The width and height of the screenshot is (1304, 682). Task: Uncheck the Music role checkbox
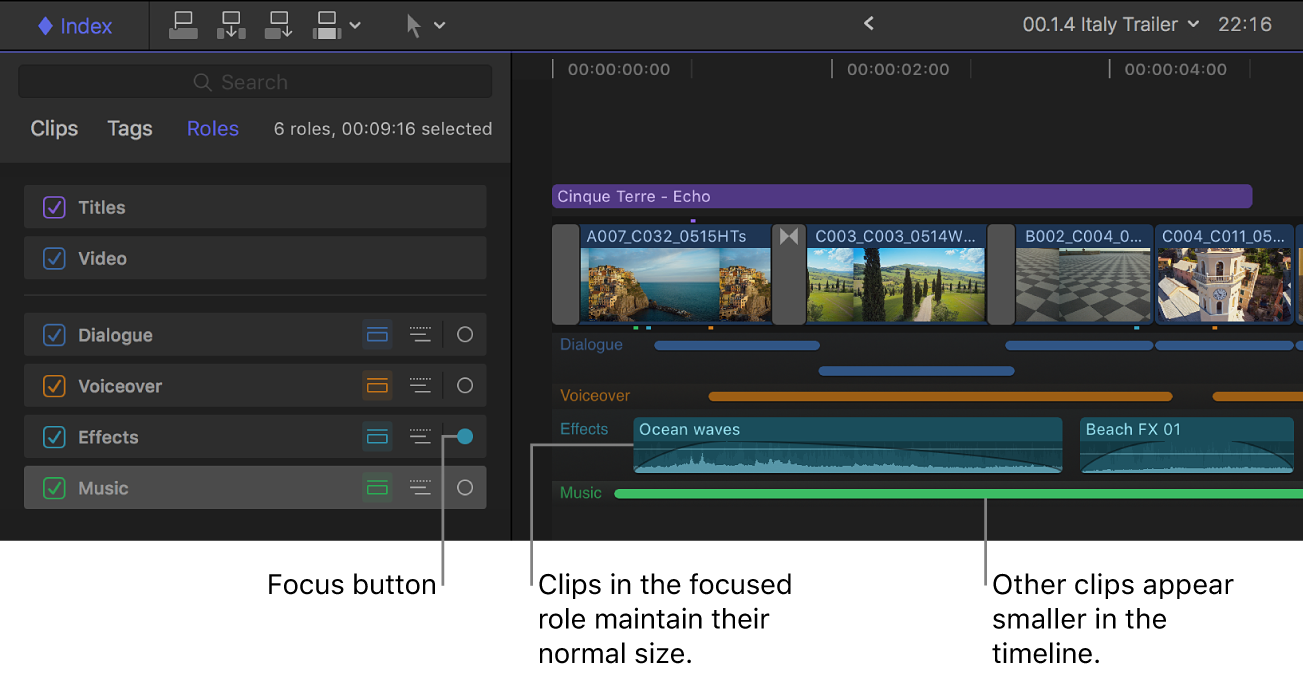(53, 487)
